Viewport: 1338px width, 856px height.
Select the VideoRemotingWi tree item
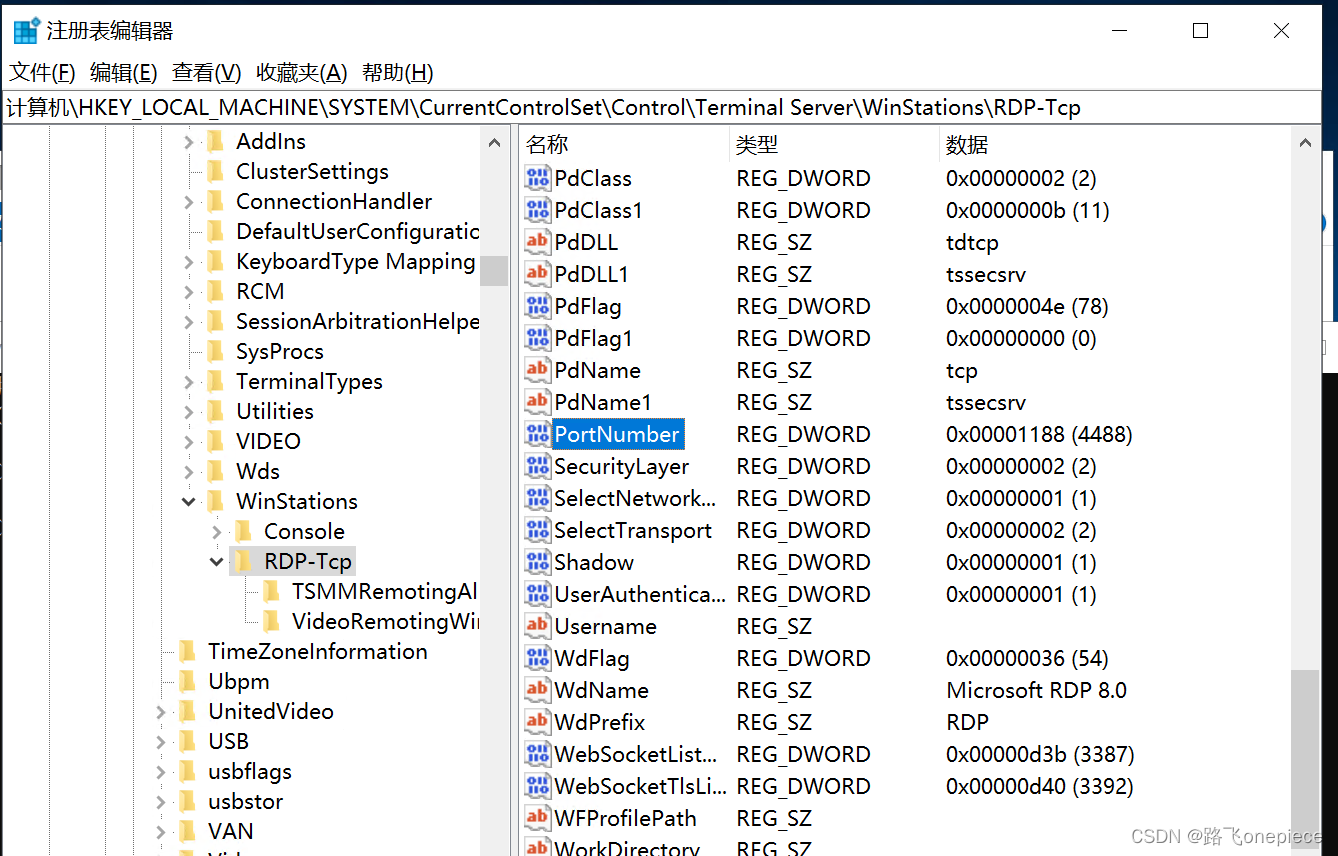tap(385, 622)
